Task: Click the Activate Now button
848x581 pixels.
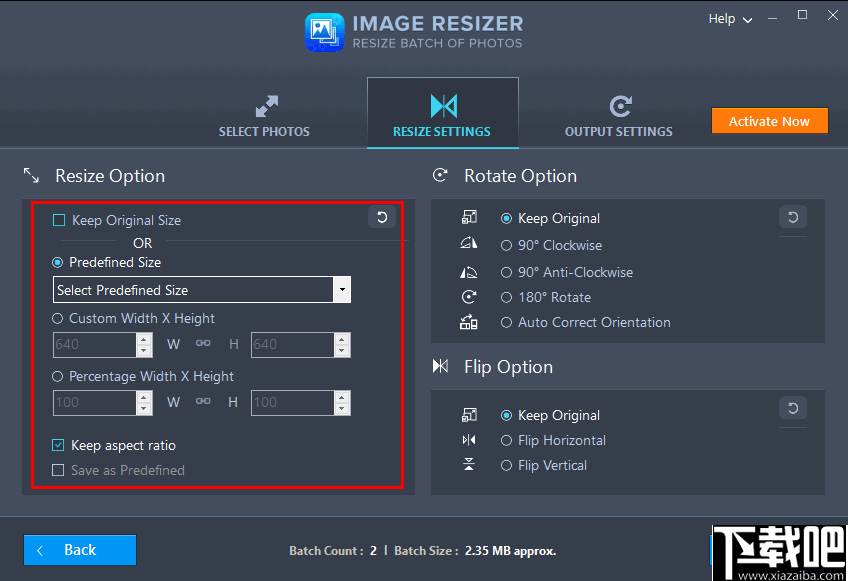Action: point(769,120)
